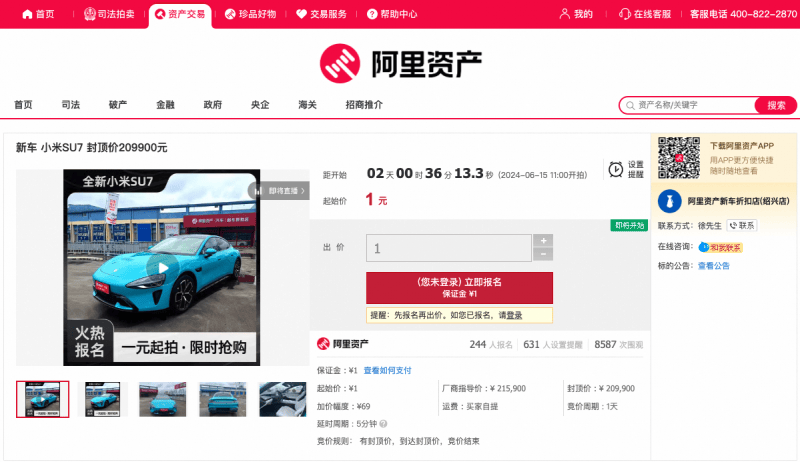Open the 即将直播 live badge
This screenshot has width=800, height=462.
point(280,191)
